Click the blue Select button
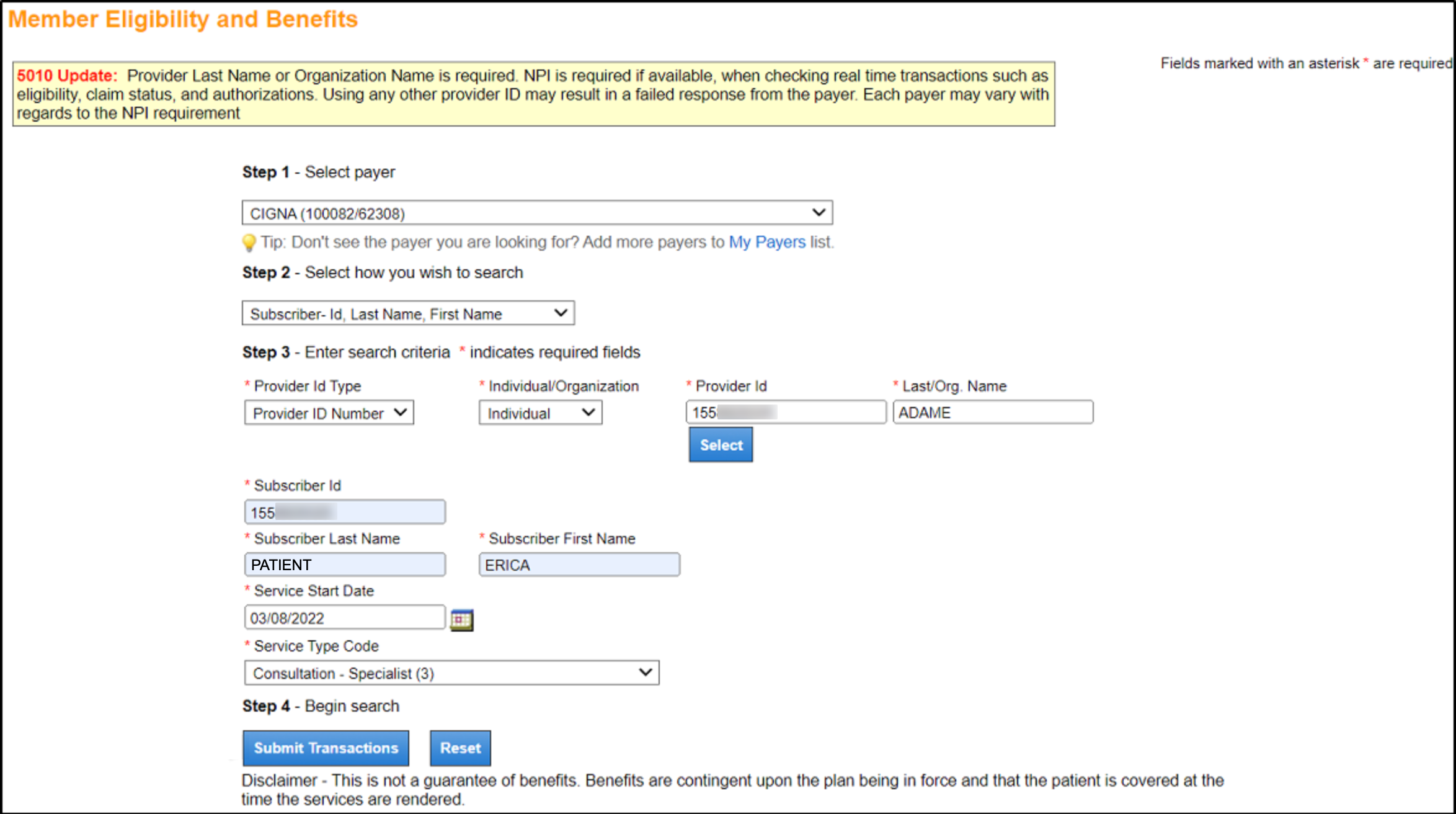 (721, 445)
